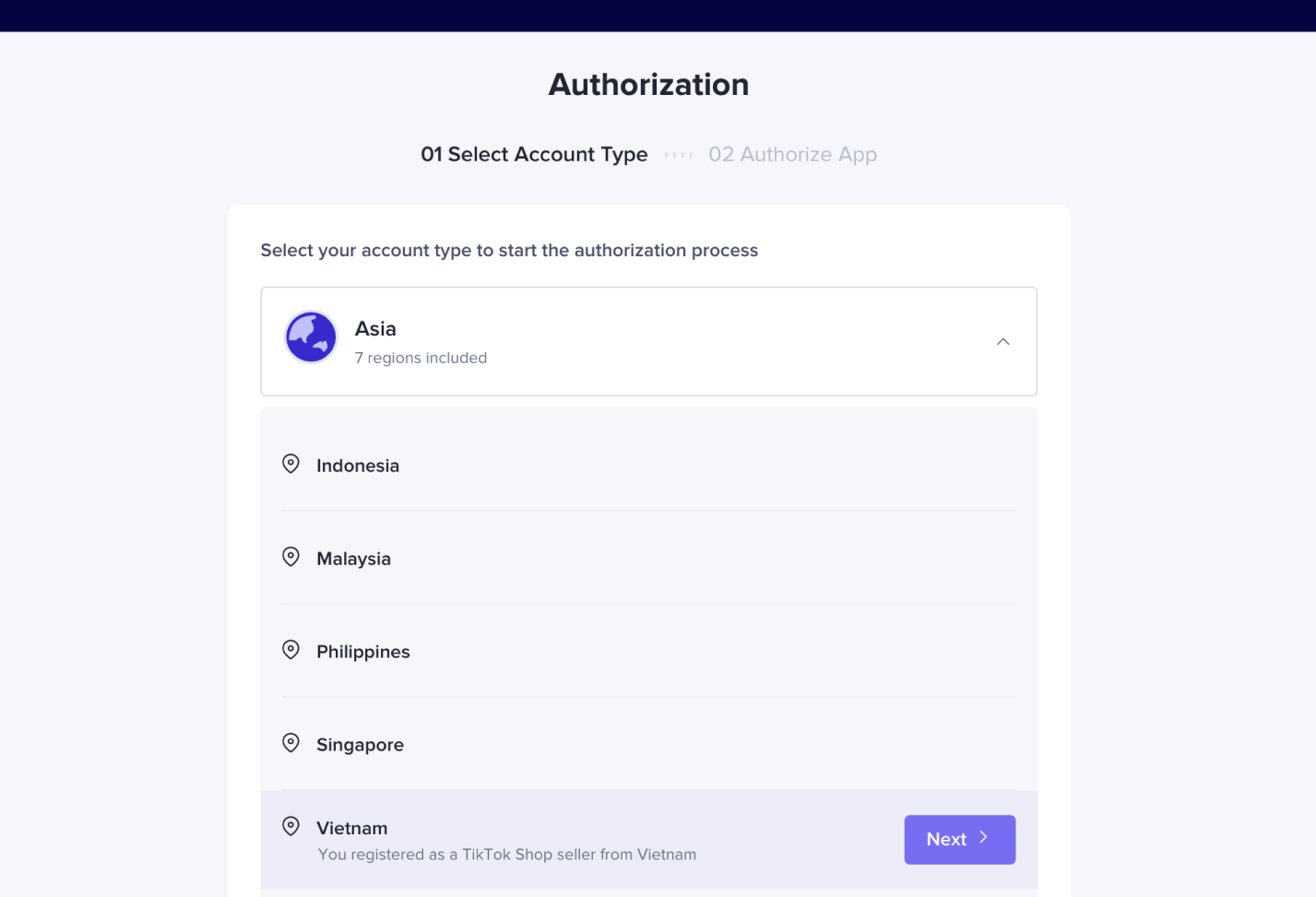Viewport: 1316px width, 897px height.
Task: Click the arrow icon in Next button
Action: coord(983,838)
